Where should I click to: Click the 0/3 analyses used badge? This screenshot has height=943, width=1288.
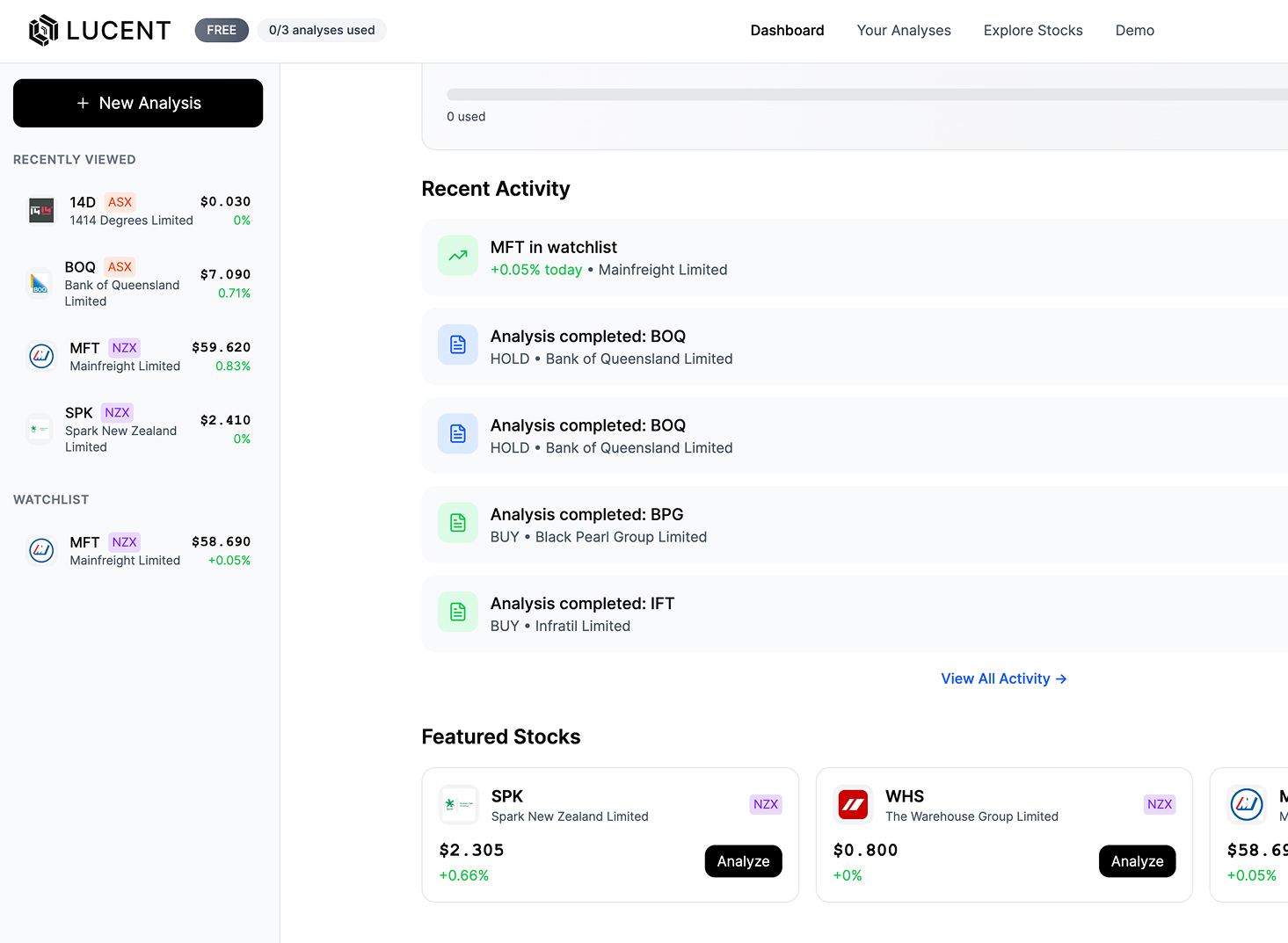click(321, 30)
